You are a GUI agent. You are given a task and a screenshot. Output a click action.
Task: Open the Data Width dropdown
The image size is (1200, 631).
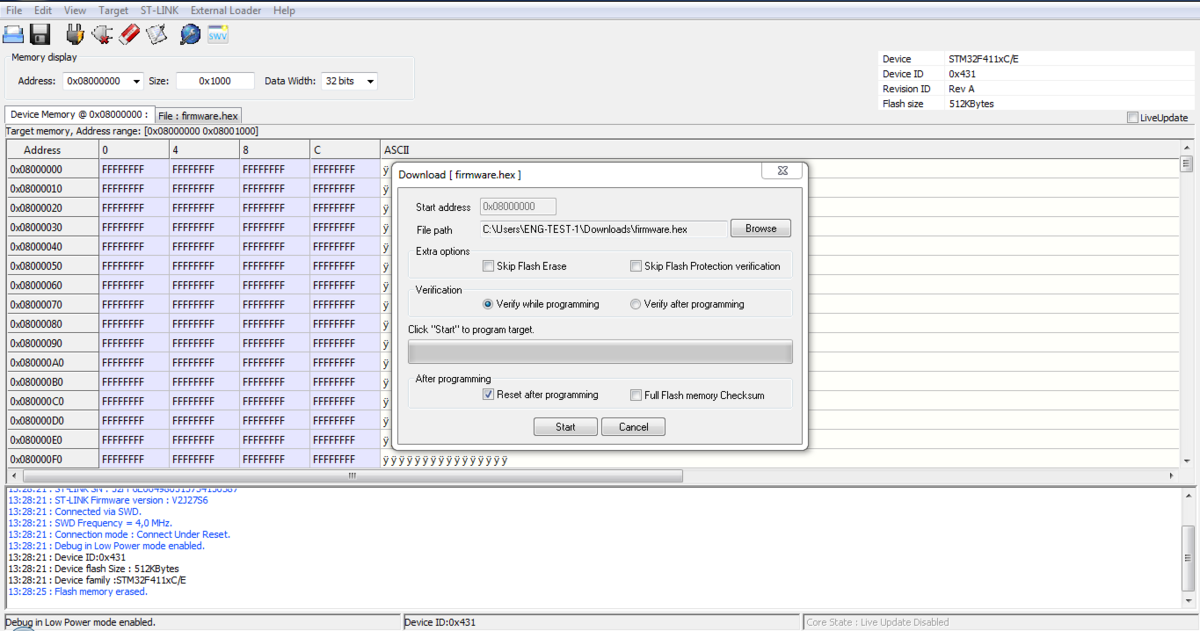tap(370, 81)
